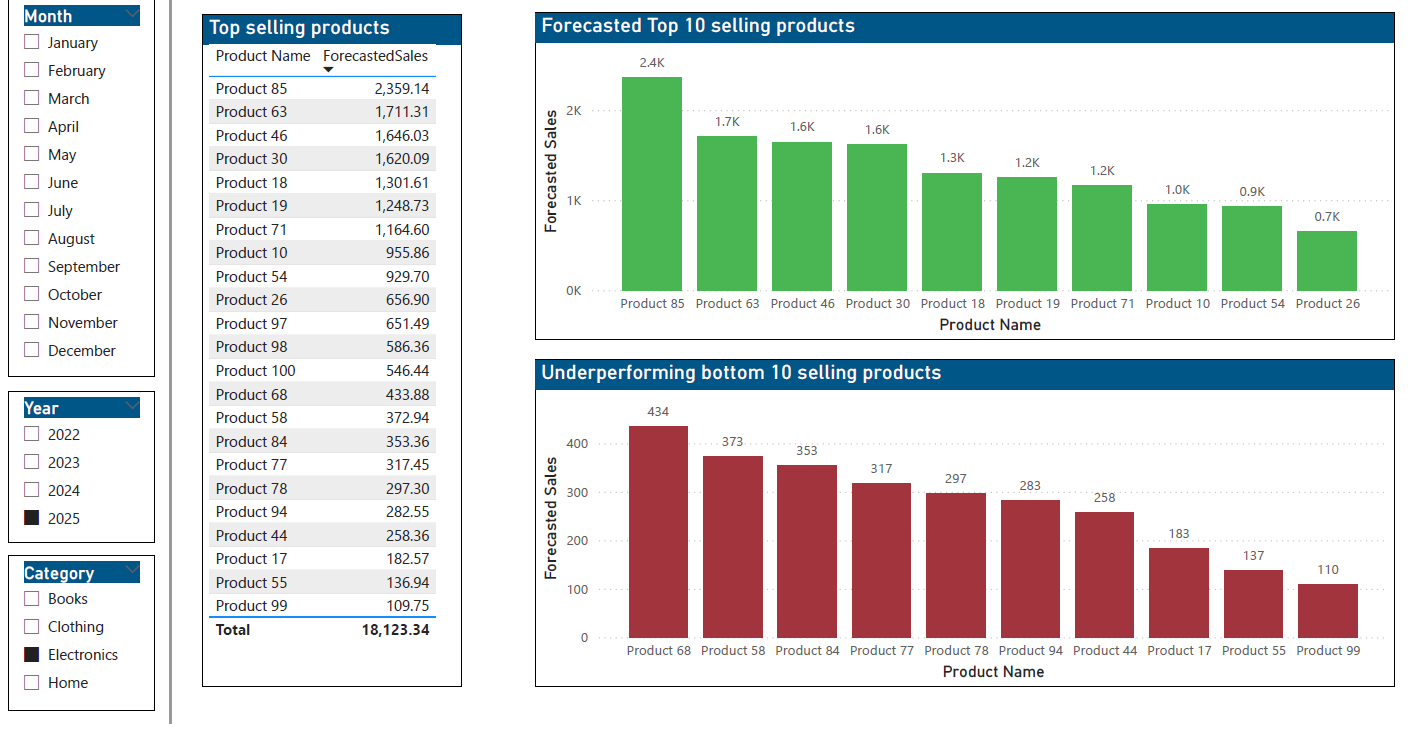
Task: Click the Product 99 red bar
Action: tap(1328, 611)
